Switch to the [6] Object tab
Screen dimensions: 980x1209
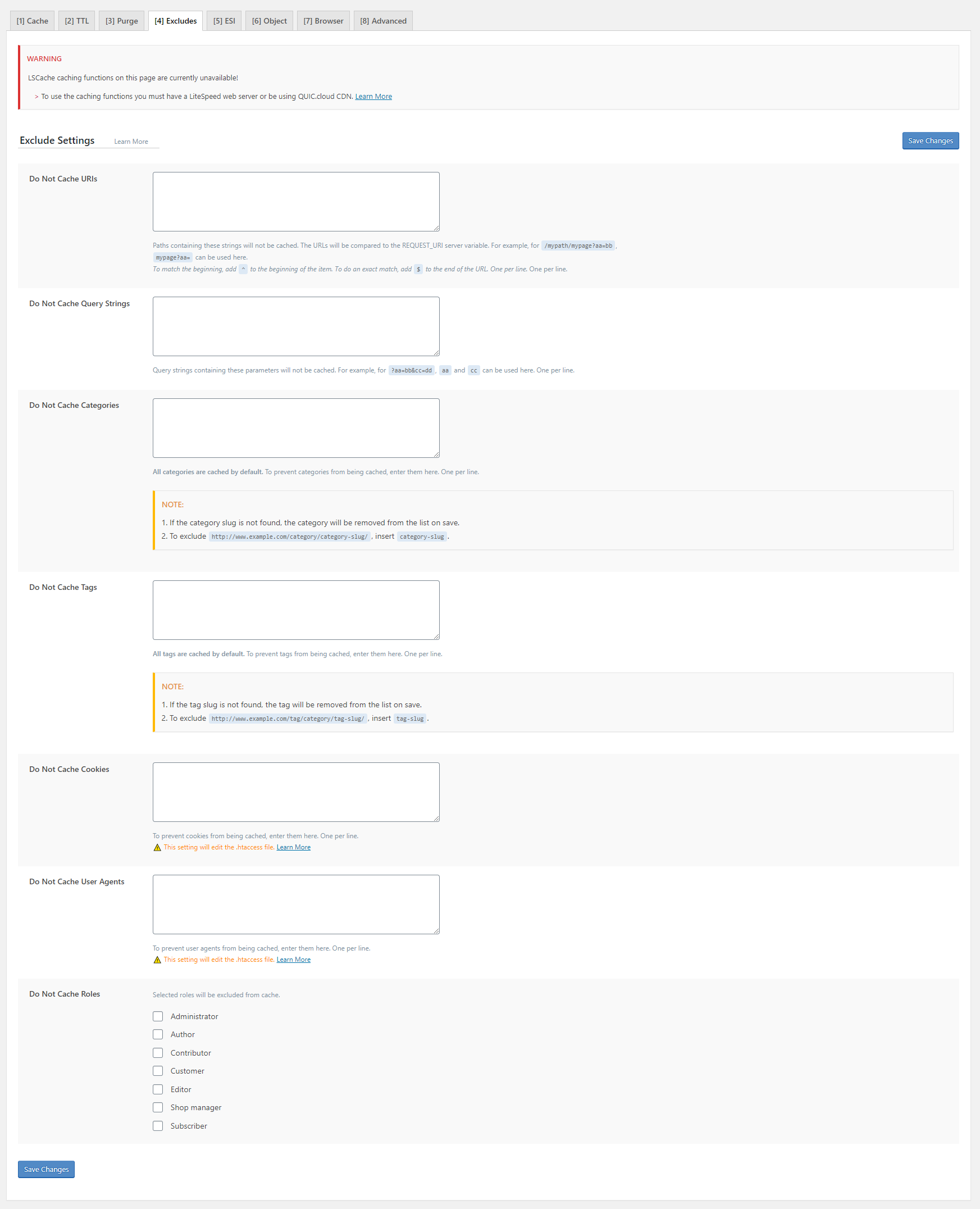pos(269,21)
